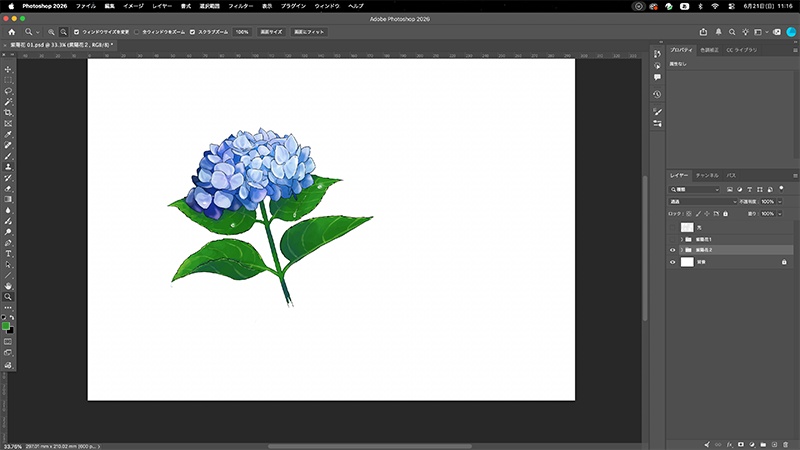Open the レイヤー menu

(162, 6)
